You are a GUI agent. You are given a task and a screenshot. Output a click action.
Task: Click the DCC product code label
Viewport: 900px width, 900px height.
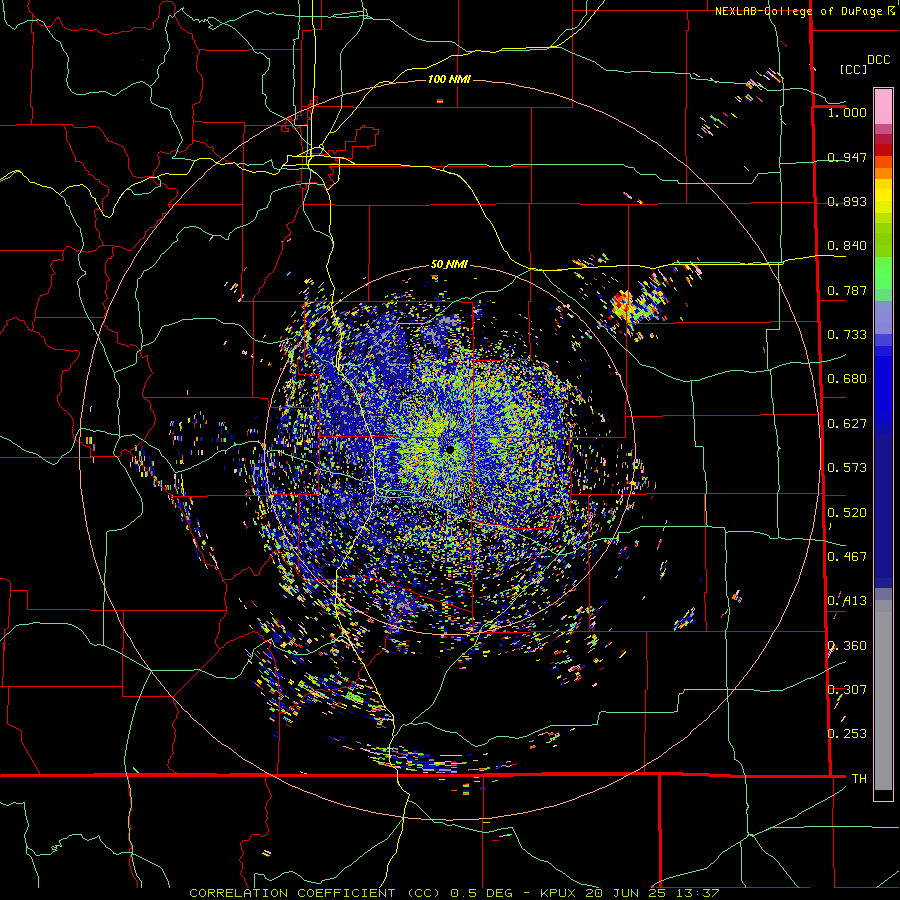[878, 60]
